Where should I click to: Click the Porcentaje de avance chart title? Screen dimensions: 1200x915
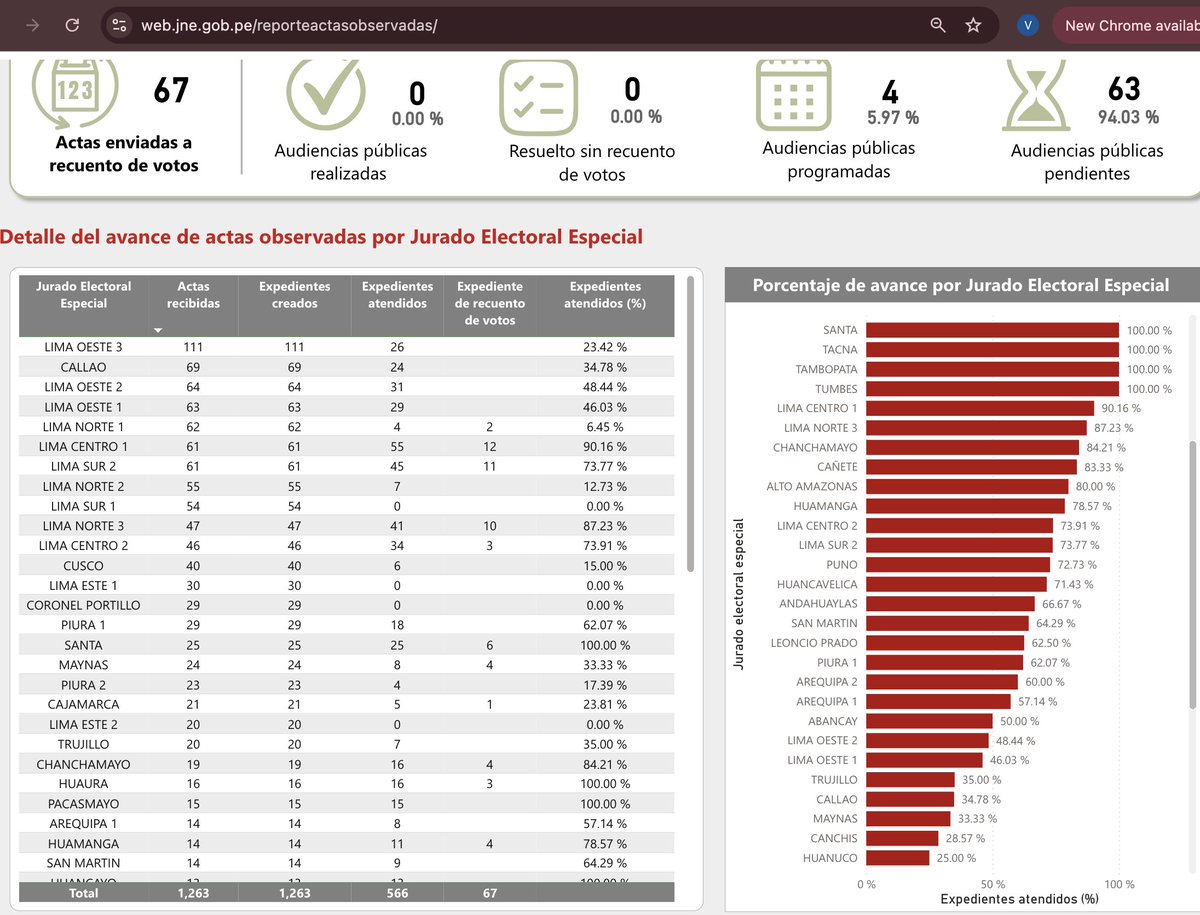[960, 285]
